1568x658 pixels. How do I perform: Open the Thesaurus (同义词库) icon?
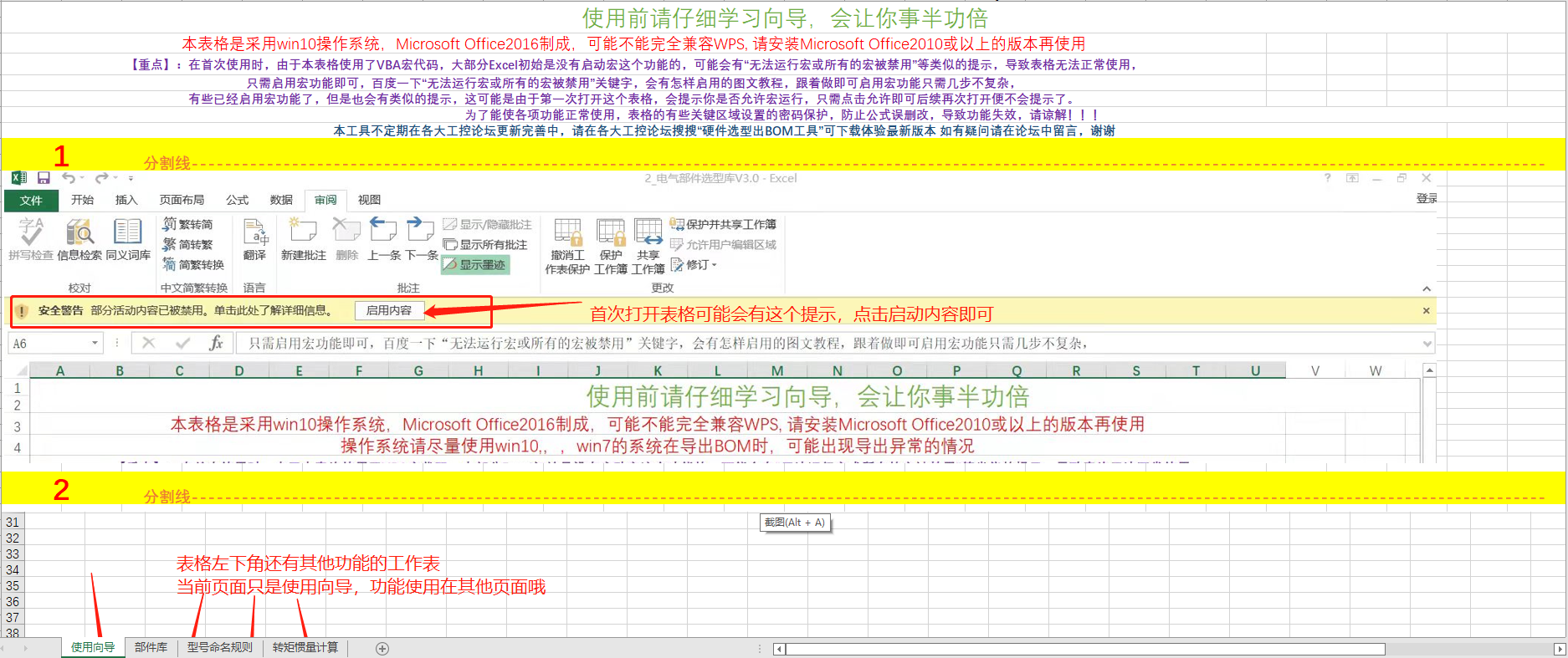click(128, 237)
